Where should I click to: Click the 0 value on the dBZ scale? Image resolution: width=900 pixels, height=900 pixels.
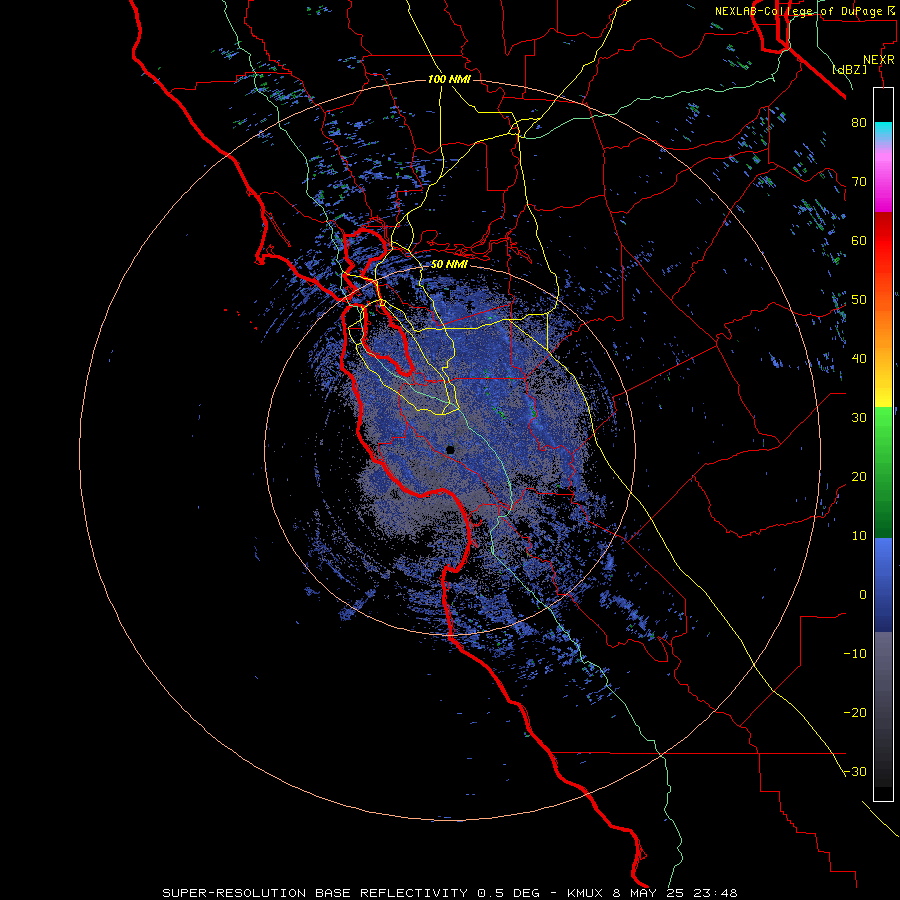863,595
